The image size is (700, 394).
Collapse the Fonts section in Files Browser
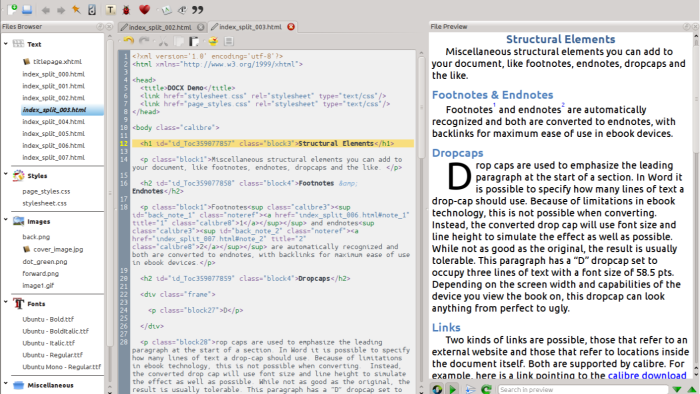point(5,302)
